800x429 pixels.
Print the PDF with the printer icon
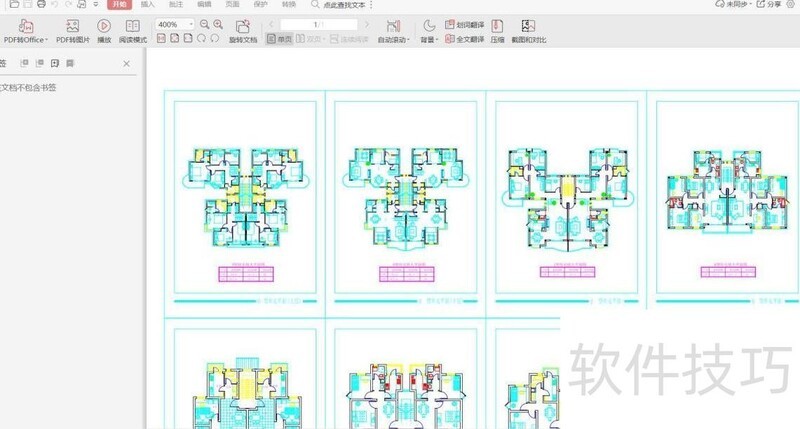point(41,4)
